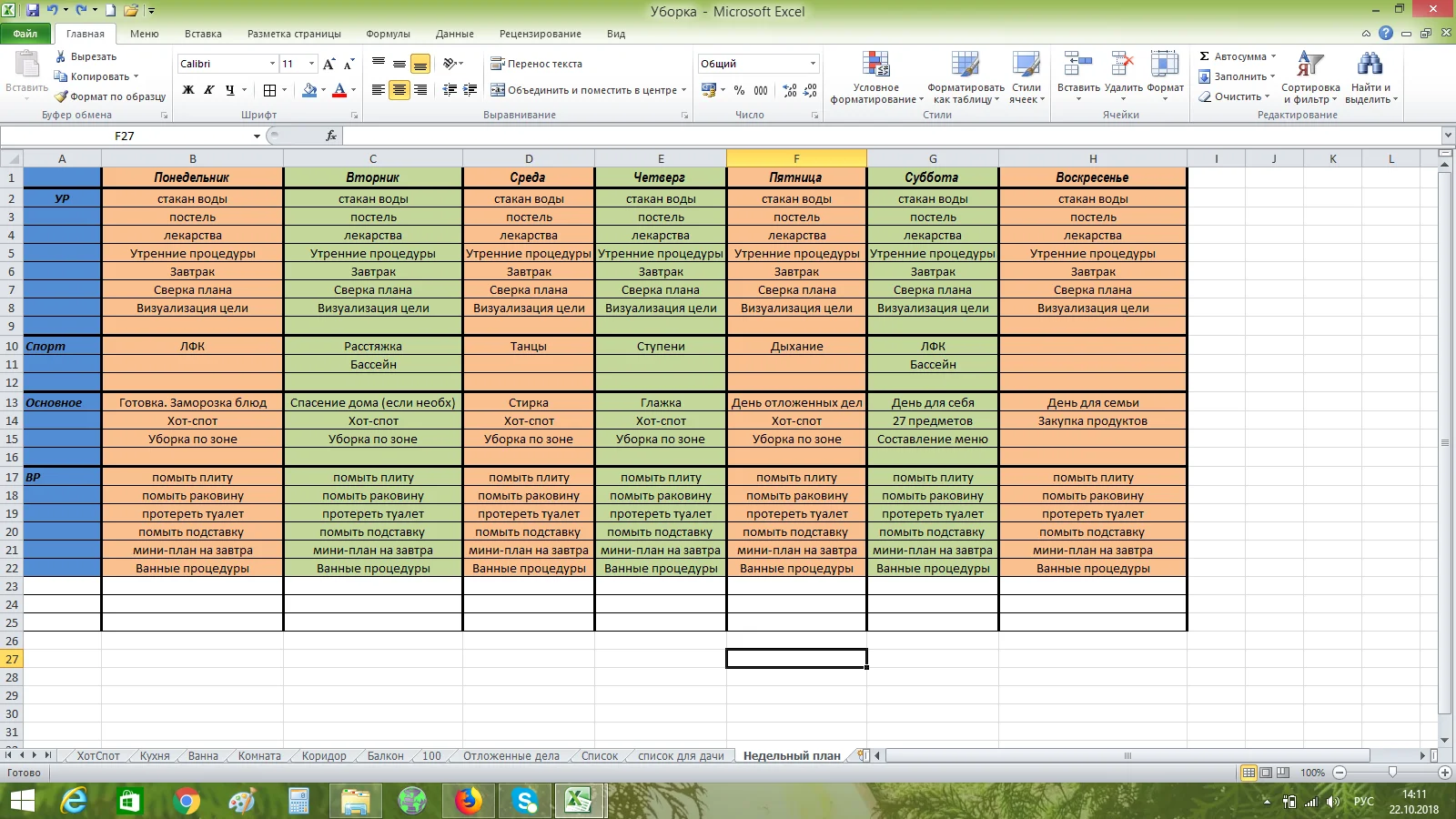The image size is (1456, 819).
Task: Increase the cell indent
Action: point(470,90)
